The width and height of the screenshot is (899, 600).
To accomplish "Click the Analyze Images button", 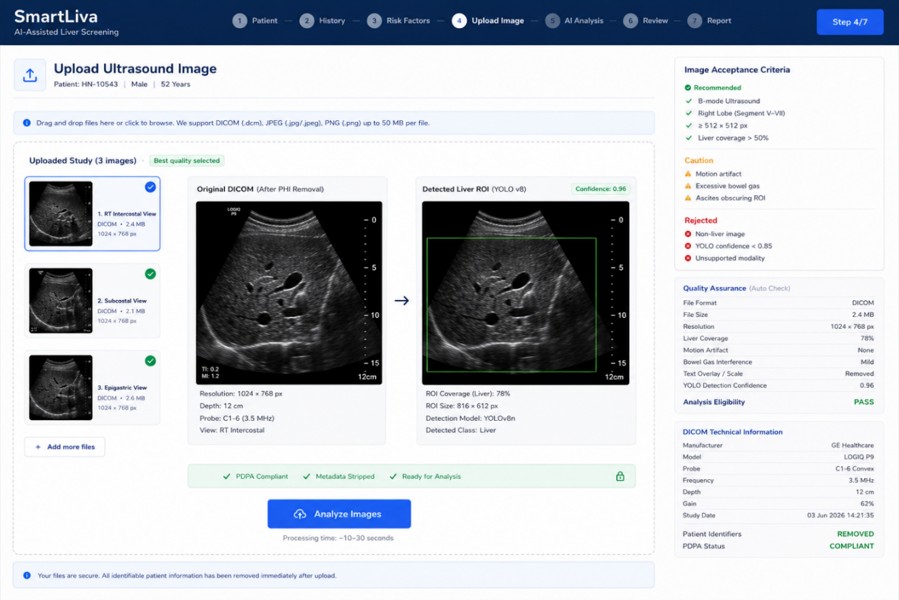I will [339, 514].
